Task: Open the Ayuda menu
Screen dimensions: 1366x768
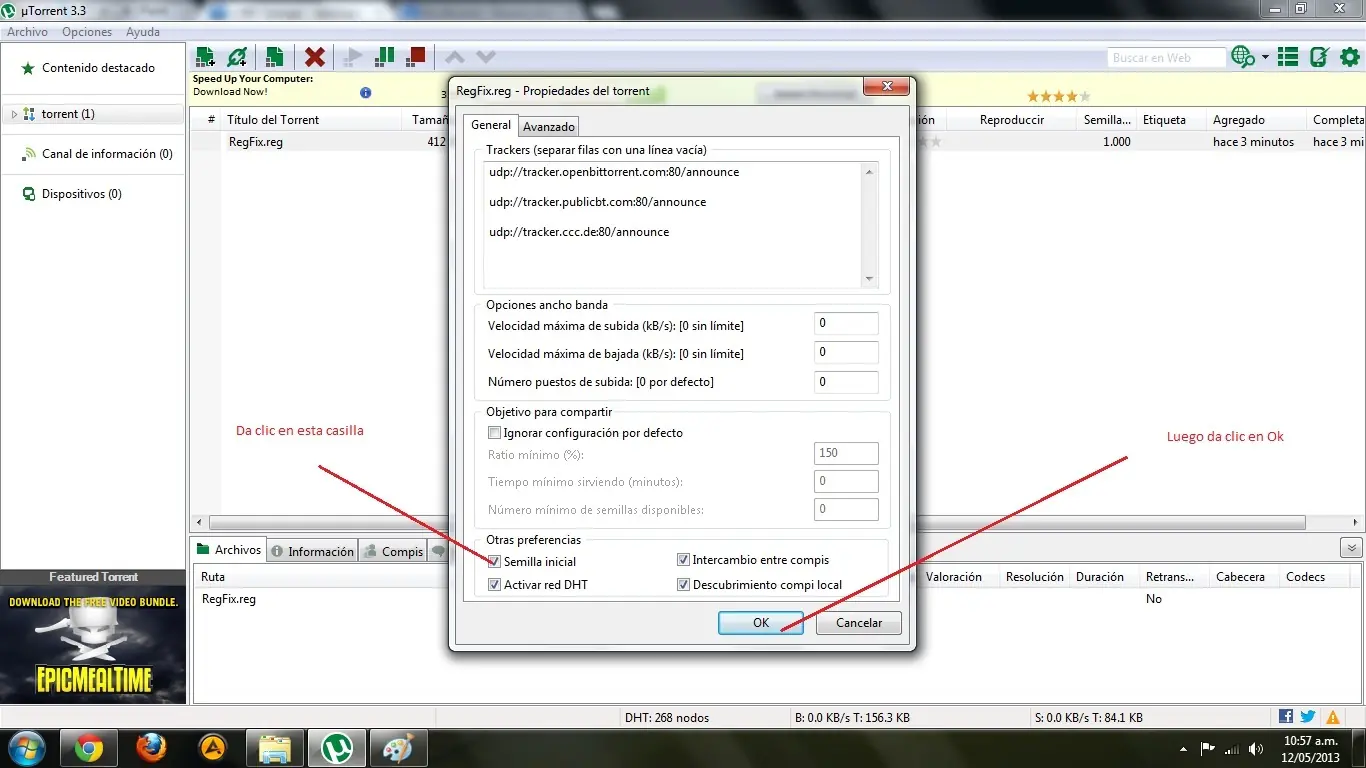Action: pos(143,32)
